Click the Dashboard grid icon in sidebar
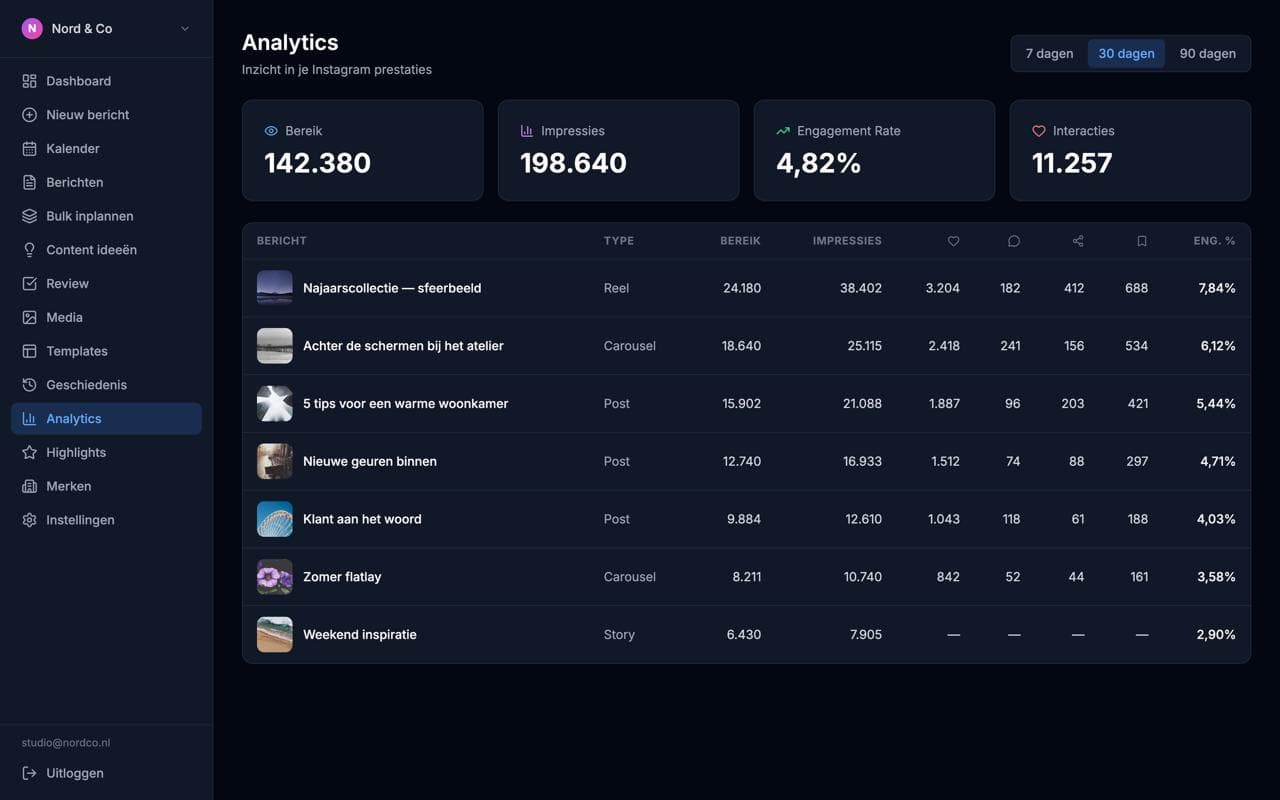 (x=29, y=81)
